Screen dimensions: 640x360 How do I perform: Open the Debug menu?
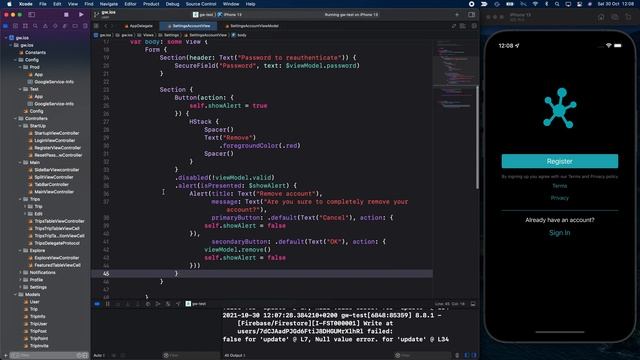click(x=172, y=4)
